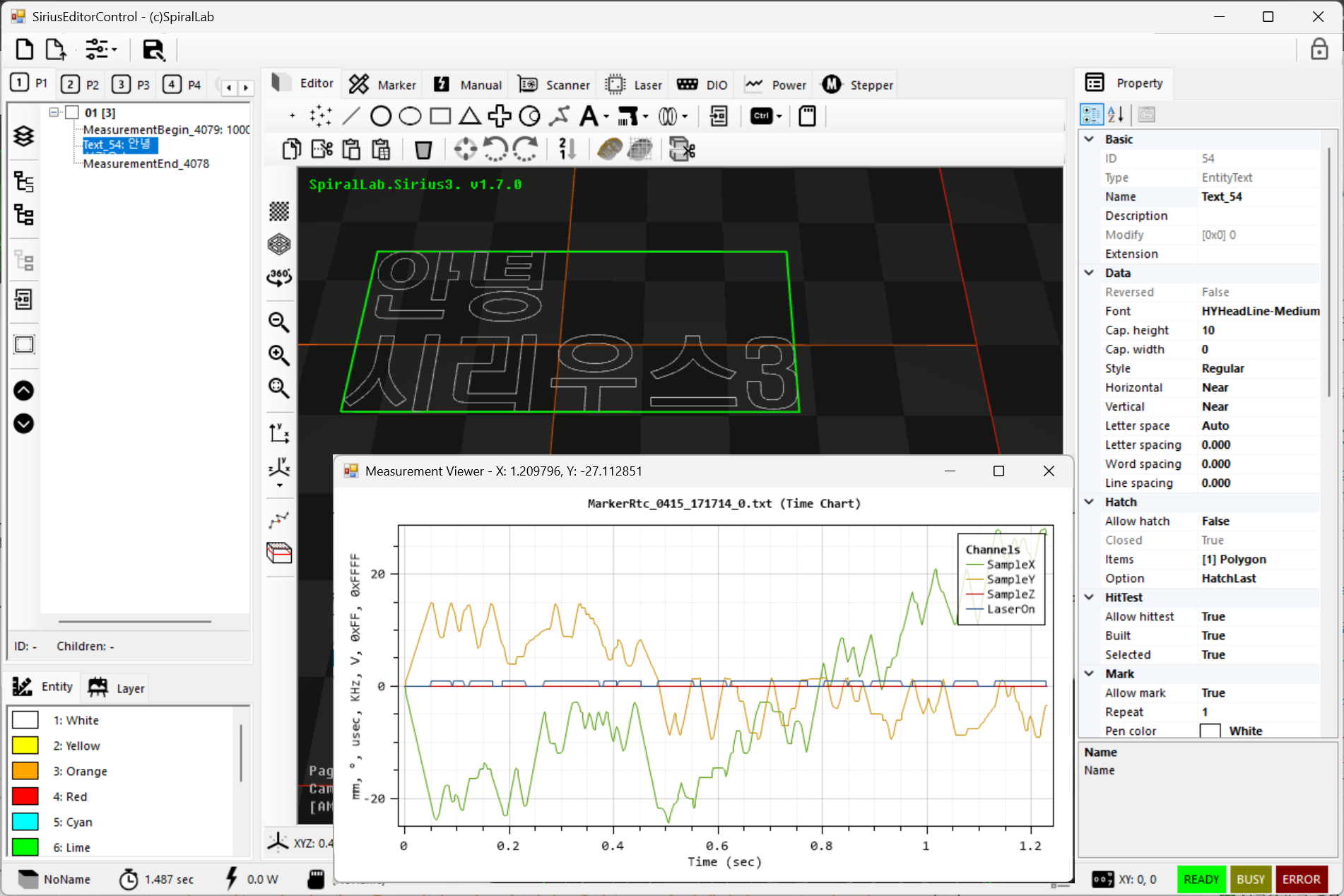Screen dimensions: 1344x896
Task: Click the zoom out magnifier icon
Action: point(279,322)
